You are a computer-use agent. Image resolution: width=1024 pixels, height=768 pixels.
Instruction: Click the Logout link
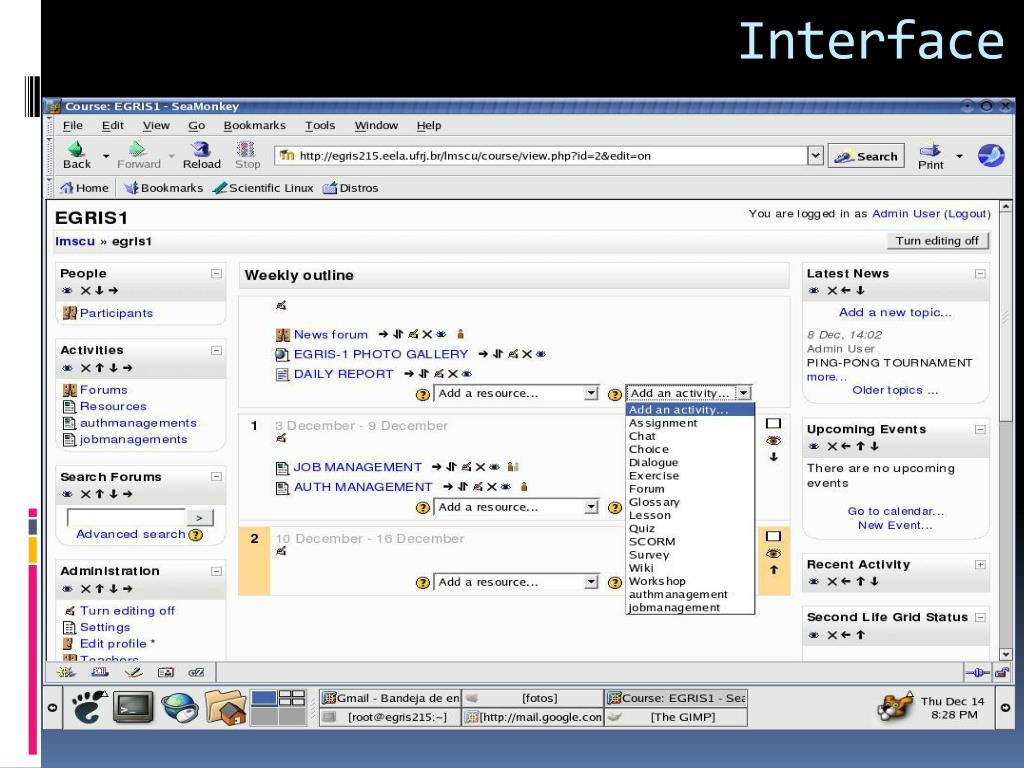pos(968,214)
